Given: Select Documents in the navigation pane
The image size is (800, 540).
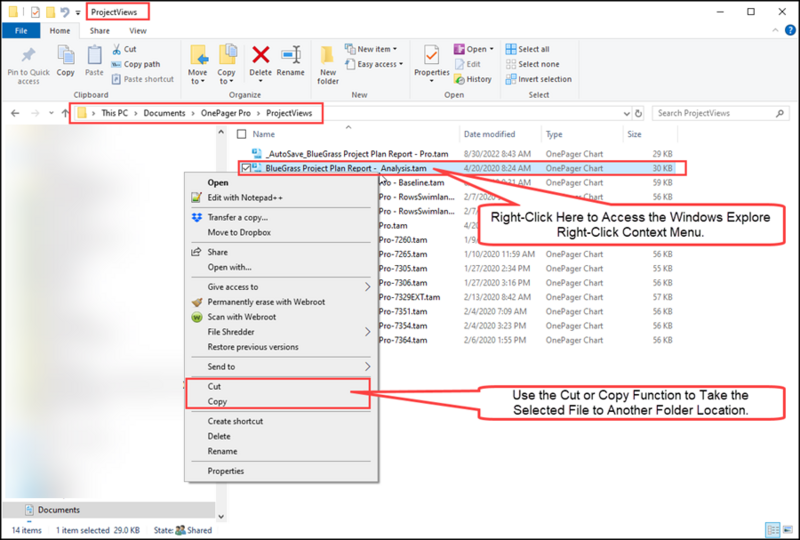Looking at the screenshot, I should pos(59,510).
